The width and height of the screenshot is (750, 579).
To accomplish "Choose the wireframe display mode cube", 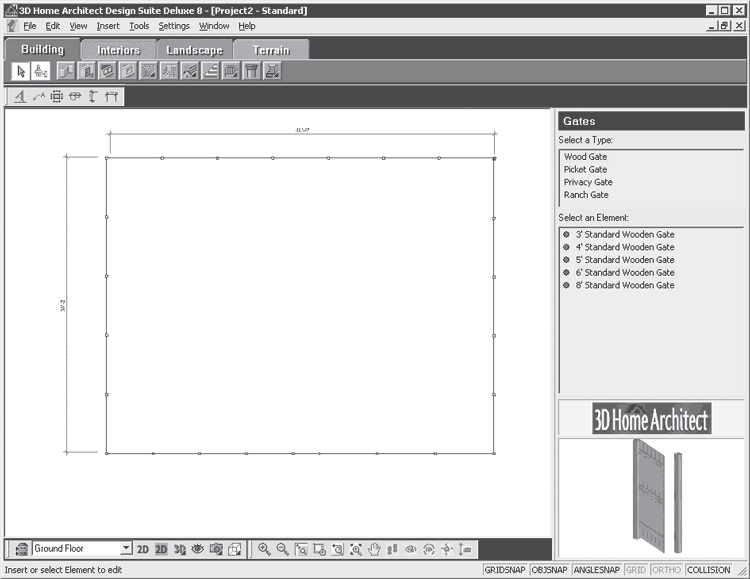I will coord(234,549).
